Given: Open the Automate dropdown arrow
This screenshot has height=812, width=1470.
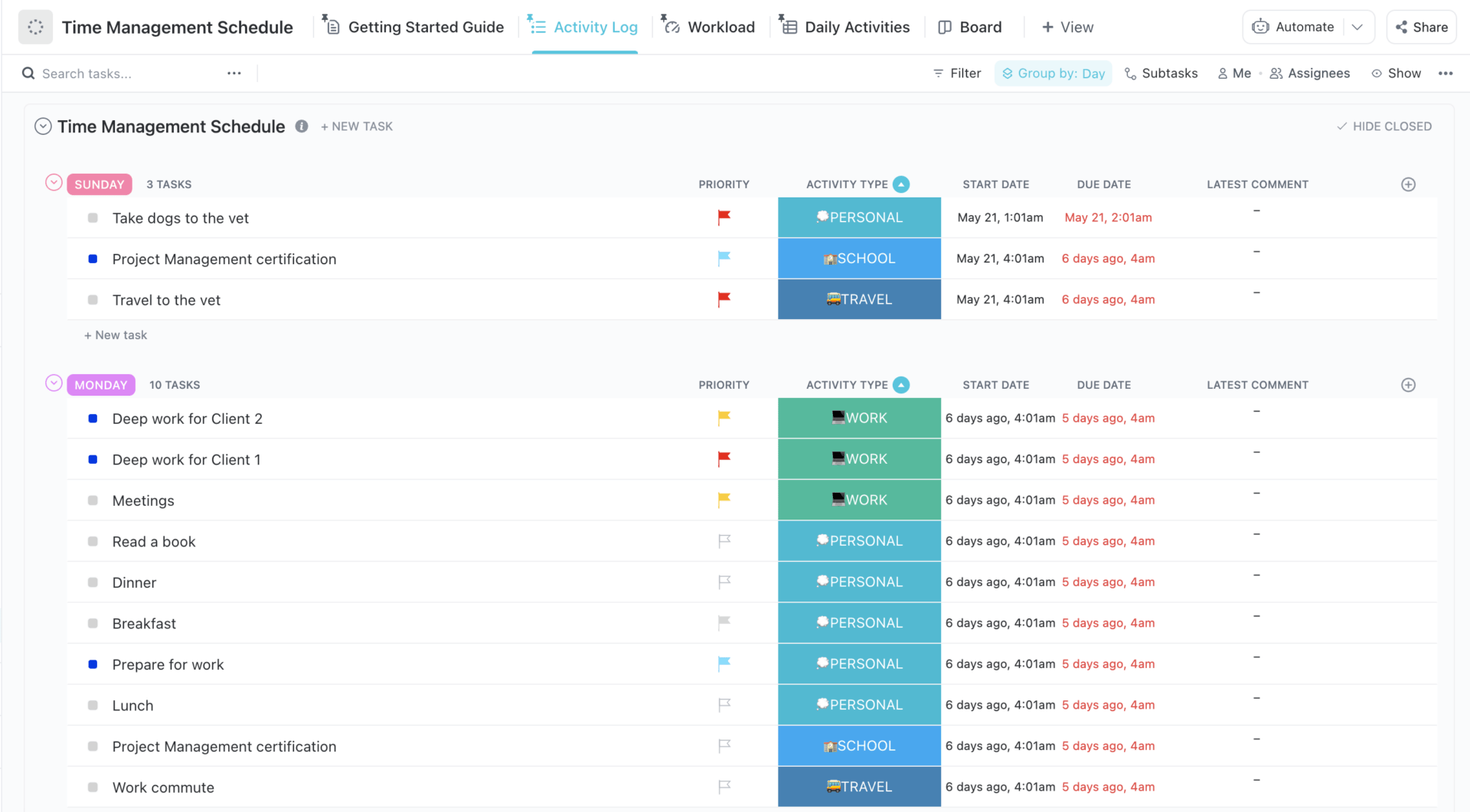Looking at the screenshot, I should 1357,28.
